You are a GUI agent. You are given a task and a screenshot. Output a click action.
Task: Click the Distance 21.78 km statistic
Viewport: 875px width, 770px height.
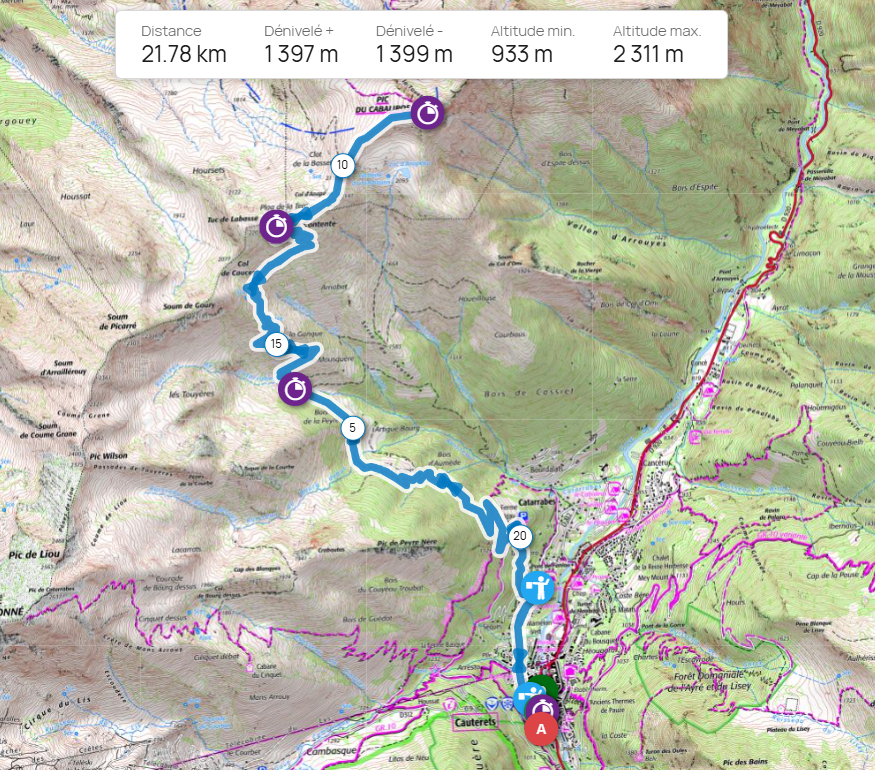(184, 45)
